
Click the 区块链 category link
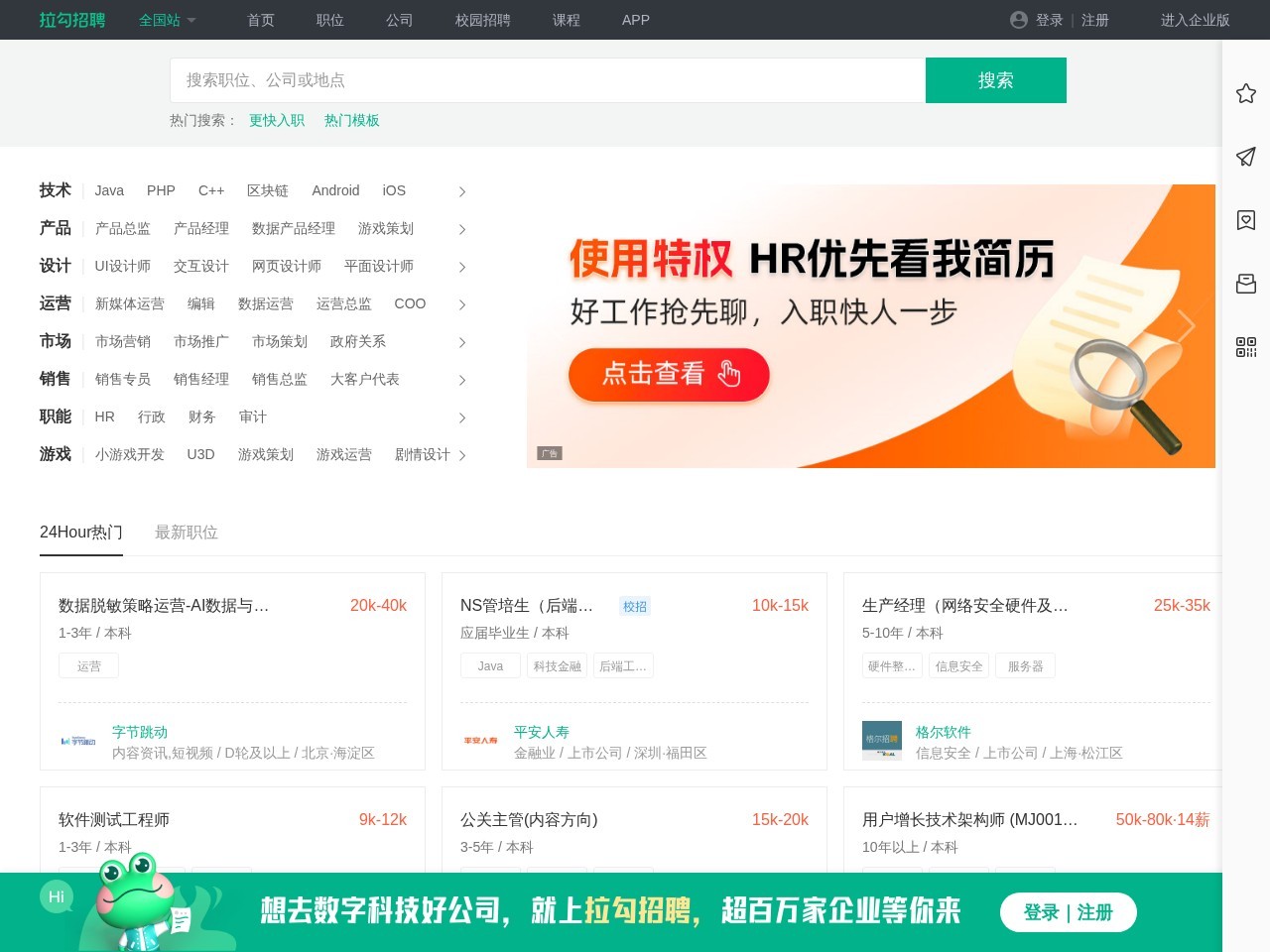click(x=268, y=190)
